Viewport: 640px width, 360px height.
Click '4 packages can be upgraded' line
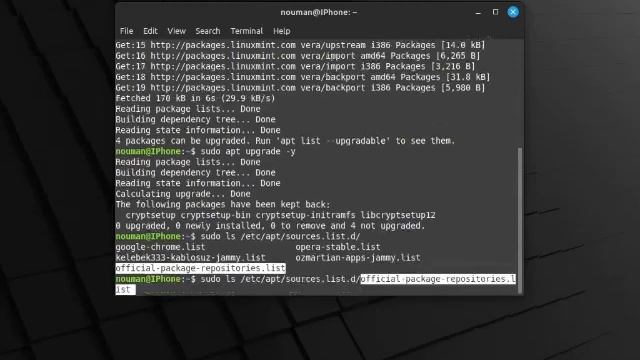coord(285,141)
